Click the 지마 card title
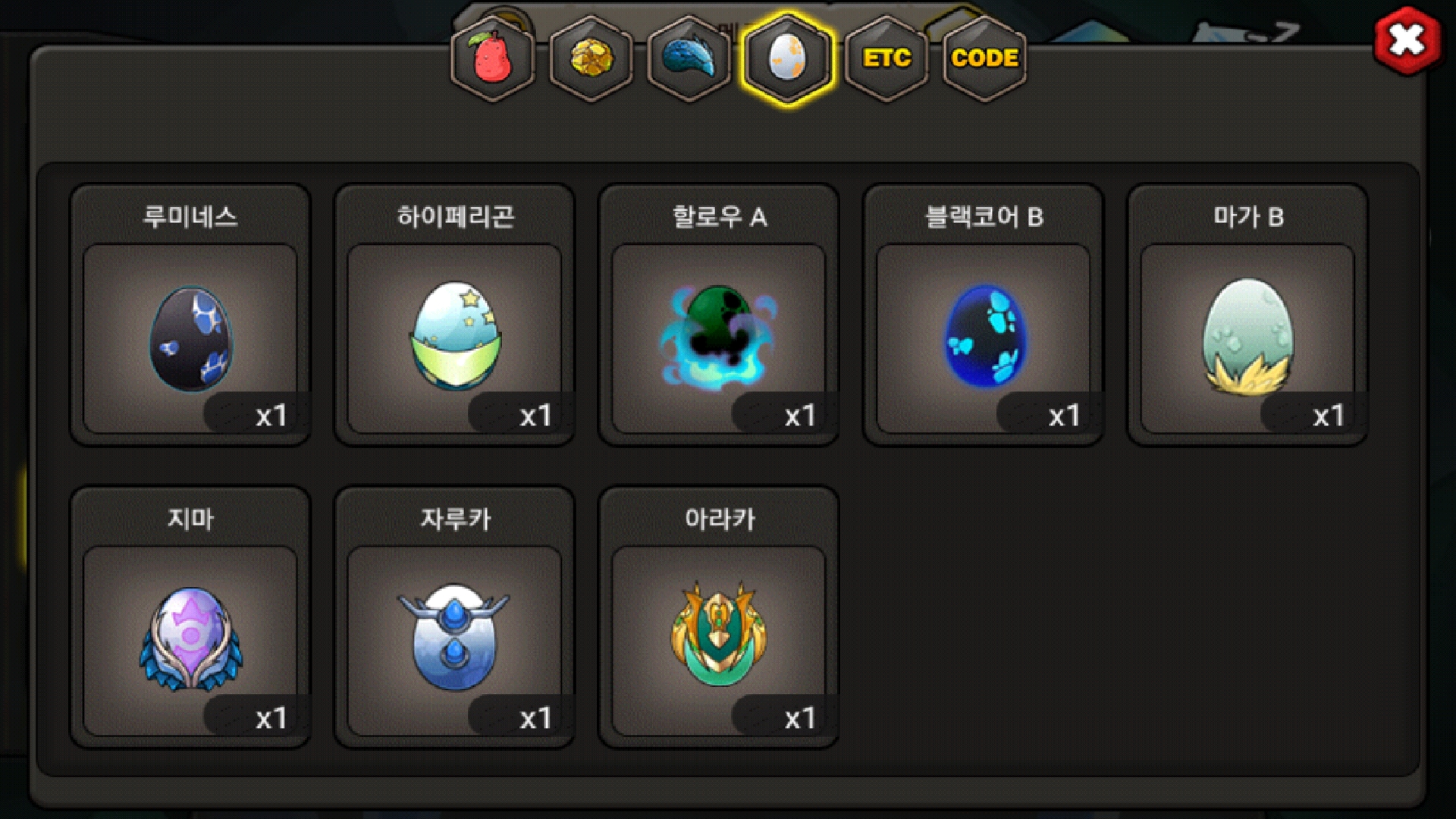This screenshot has height=819, width=1456. 190,519
